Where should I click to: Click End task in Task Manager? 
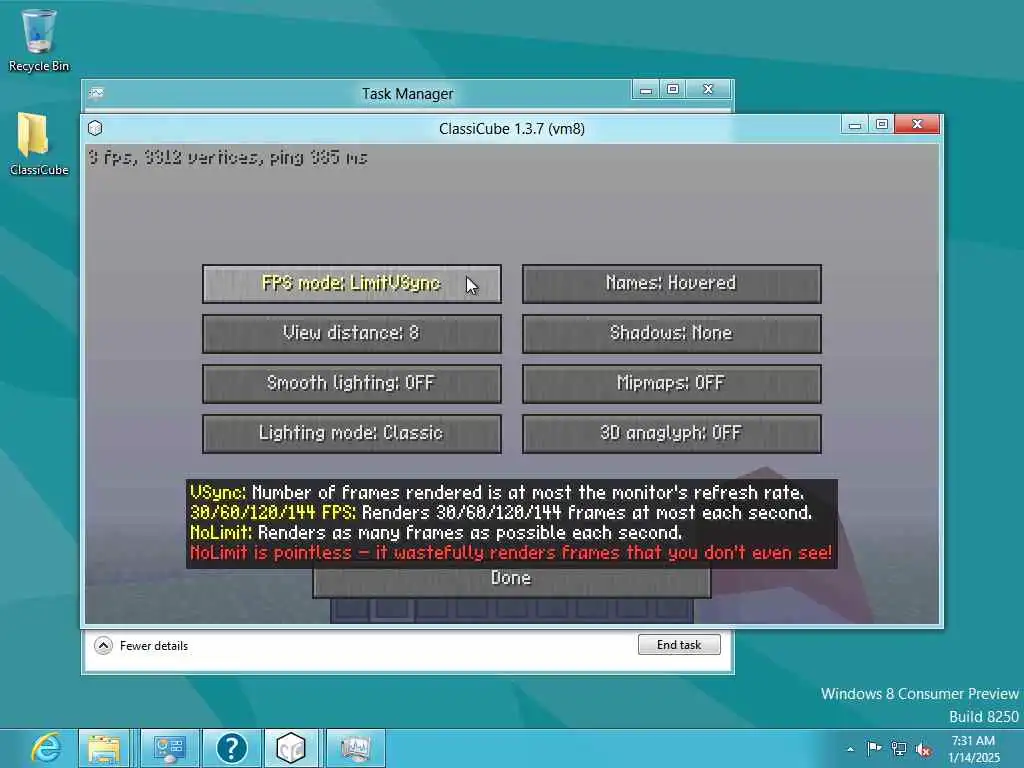pos(679,645)
